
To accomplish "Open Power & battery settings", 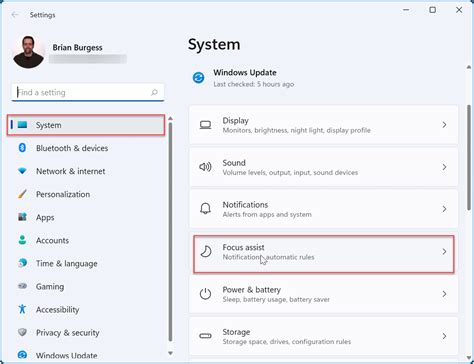I will click(x=323, y=294).
